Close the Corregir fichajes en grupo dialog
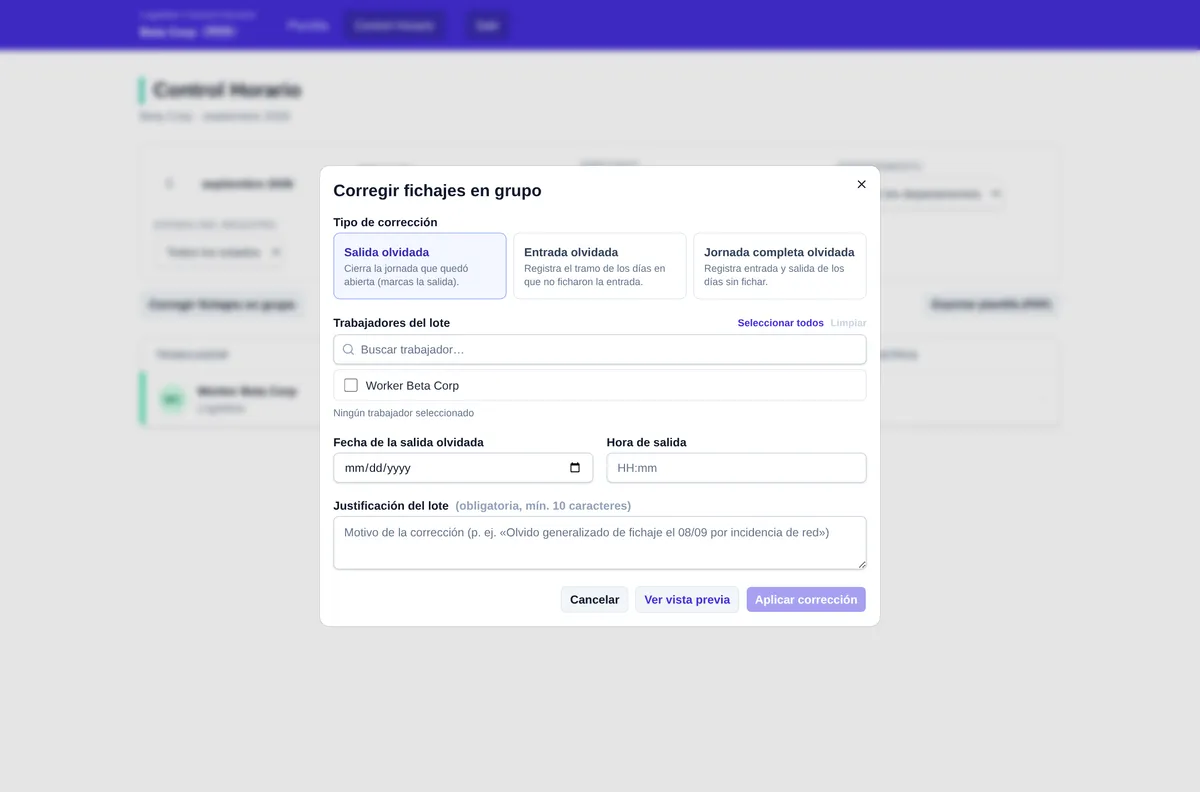This screenshot has width=1200, height=792. (x=861, y=184)
